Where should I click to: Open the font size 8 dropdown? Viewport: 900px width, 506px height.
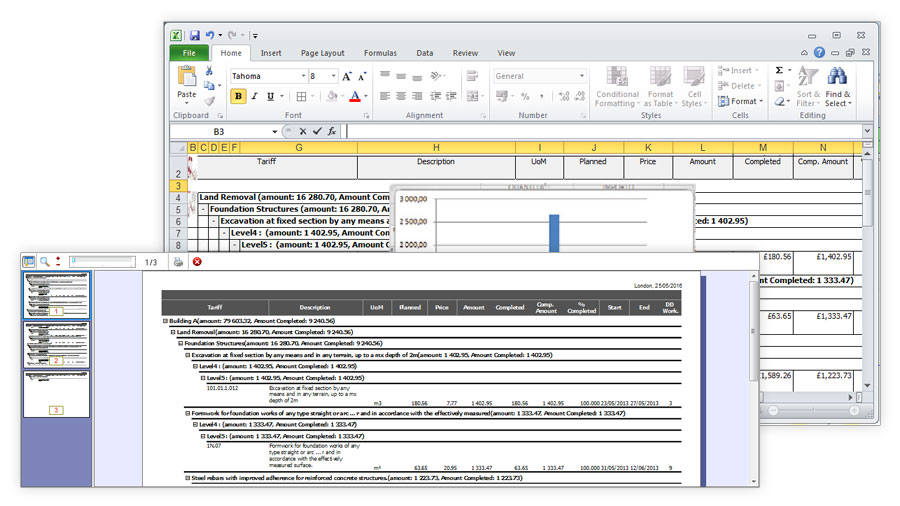click(x=333, y=76)
